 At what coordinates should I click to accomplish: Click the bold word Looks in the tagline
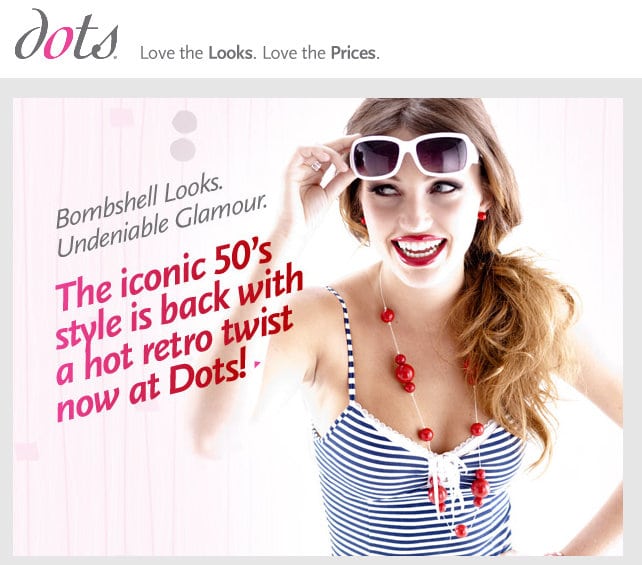coord(230,53)
